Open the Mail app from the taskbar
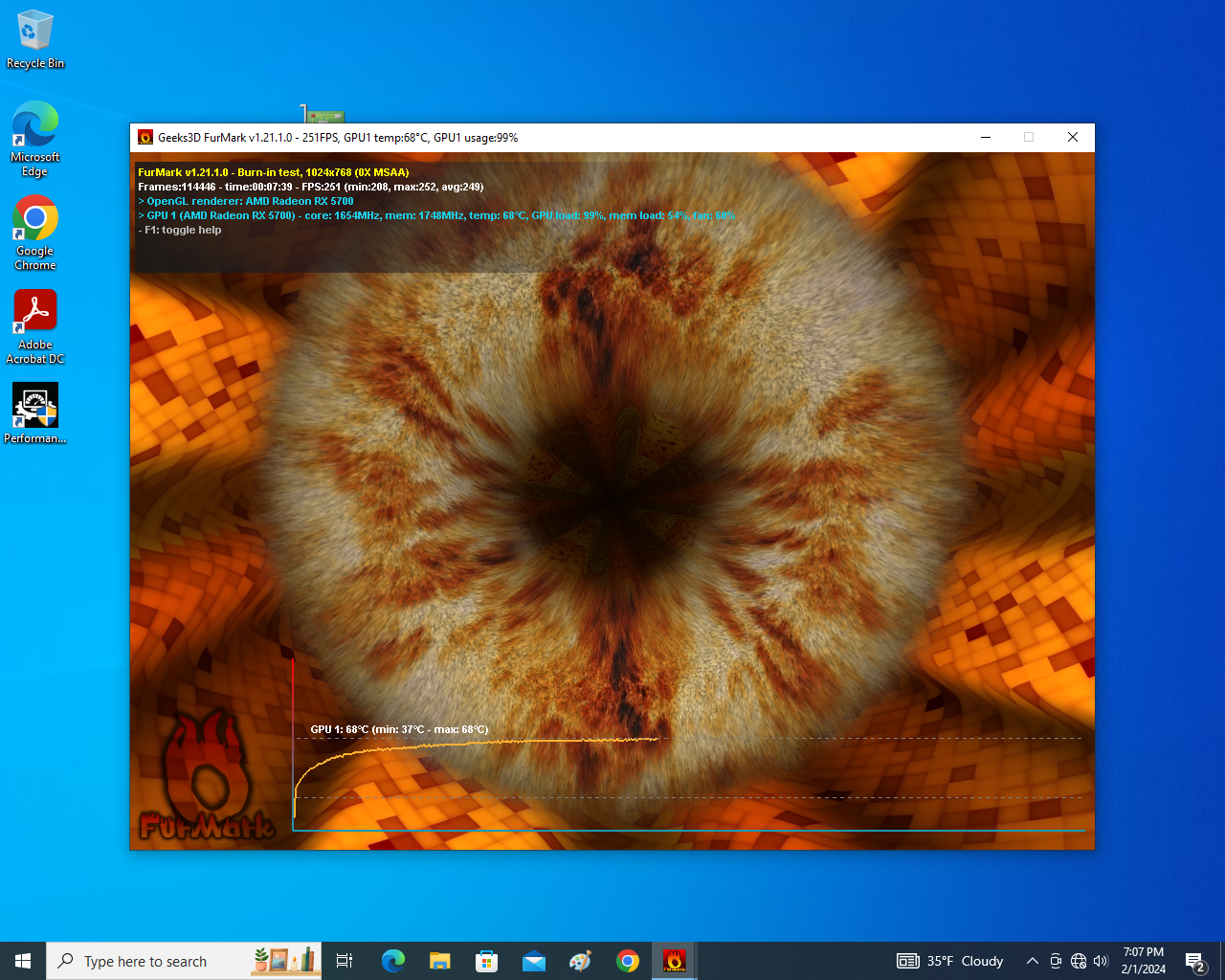1225x980 pixels. [533, 961]
